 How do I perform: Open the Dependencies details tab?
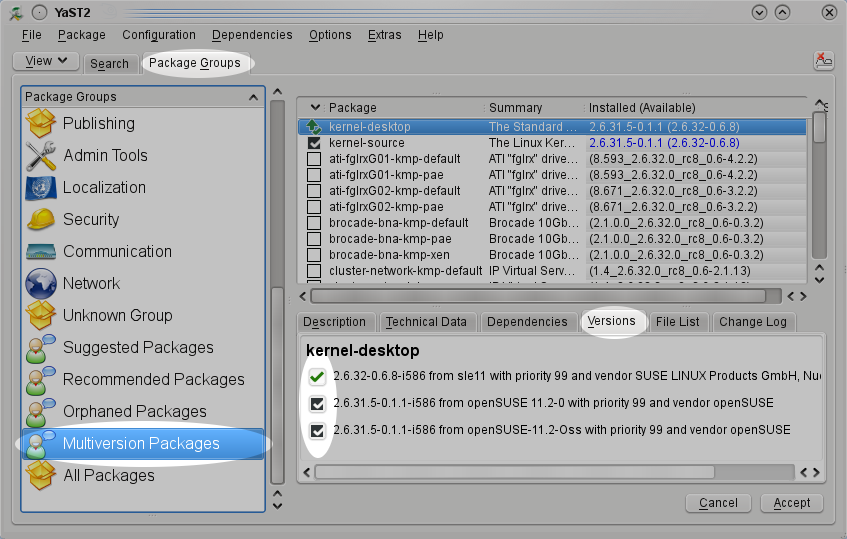tap(527, 322)
